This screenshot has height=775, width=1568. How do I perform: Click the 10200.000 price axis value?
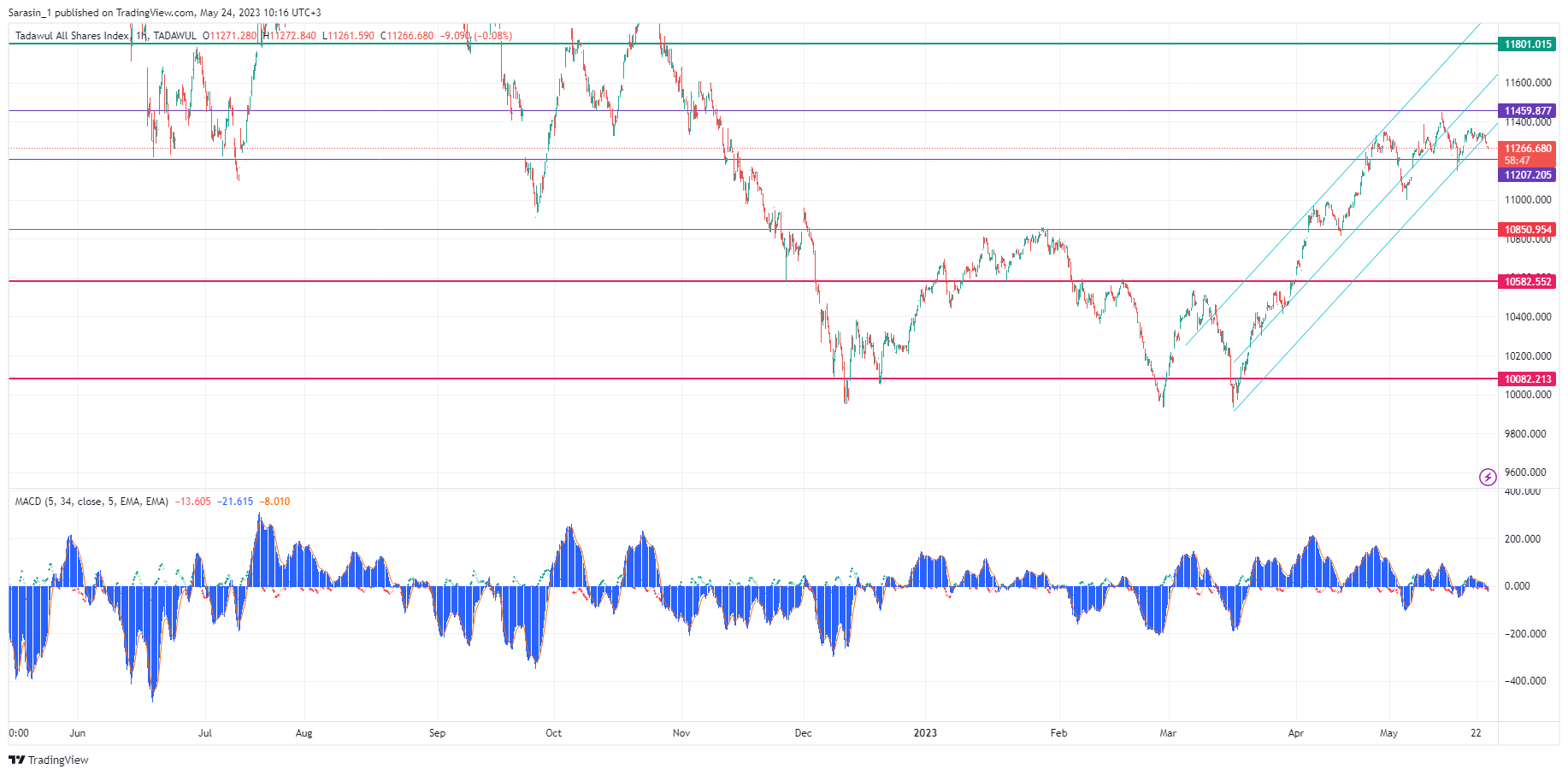[x=1528, y=356]
